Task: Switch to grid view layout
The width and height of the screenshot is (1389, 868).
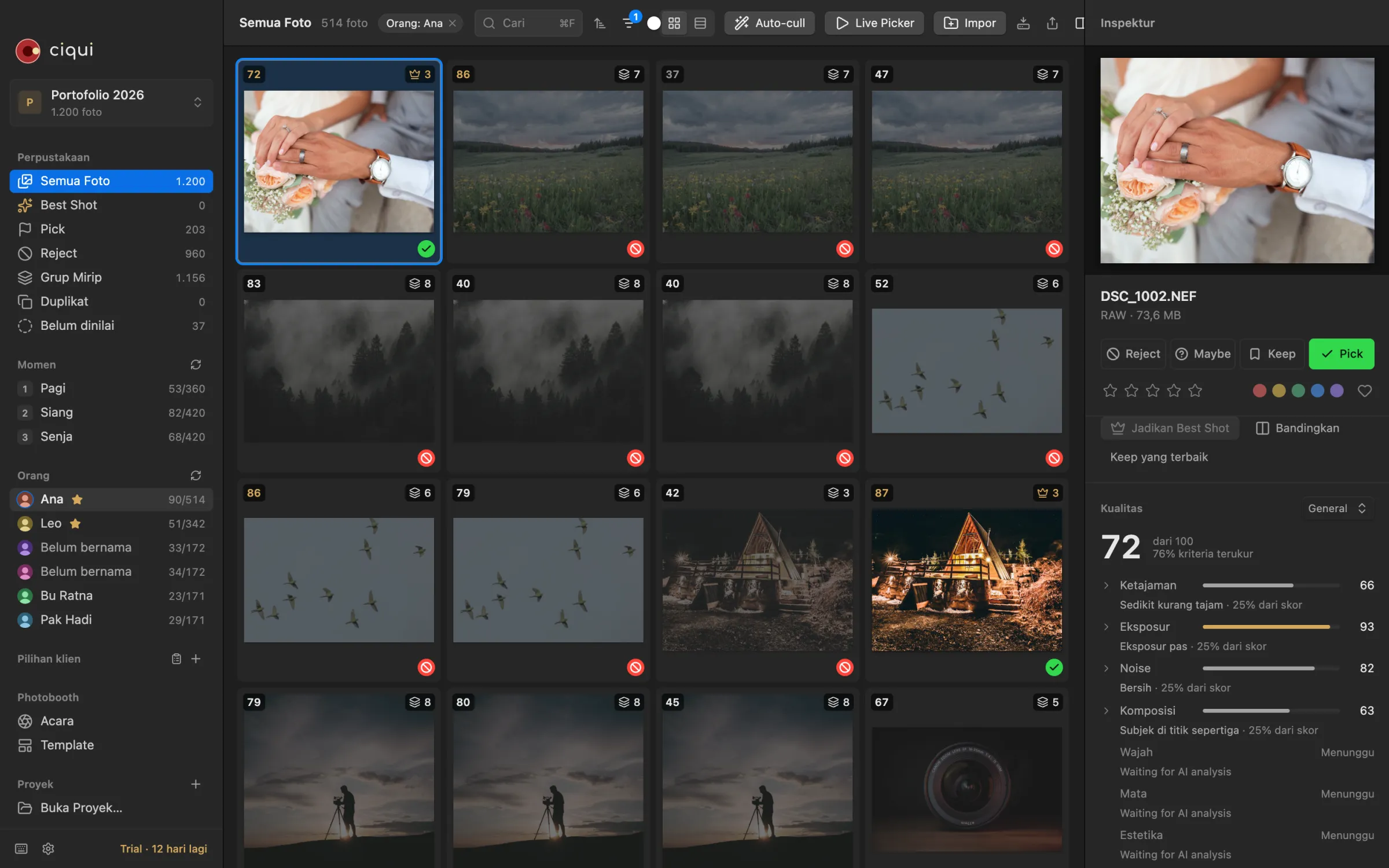Action: 674,23
